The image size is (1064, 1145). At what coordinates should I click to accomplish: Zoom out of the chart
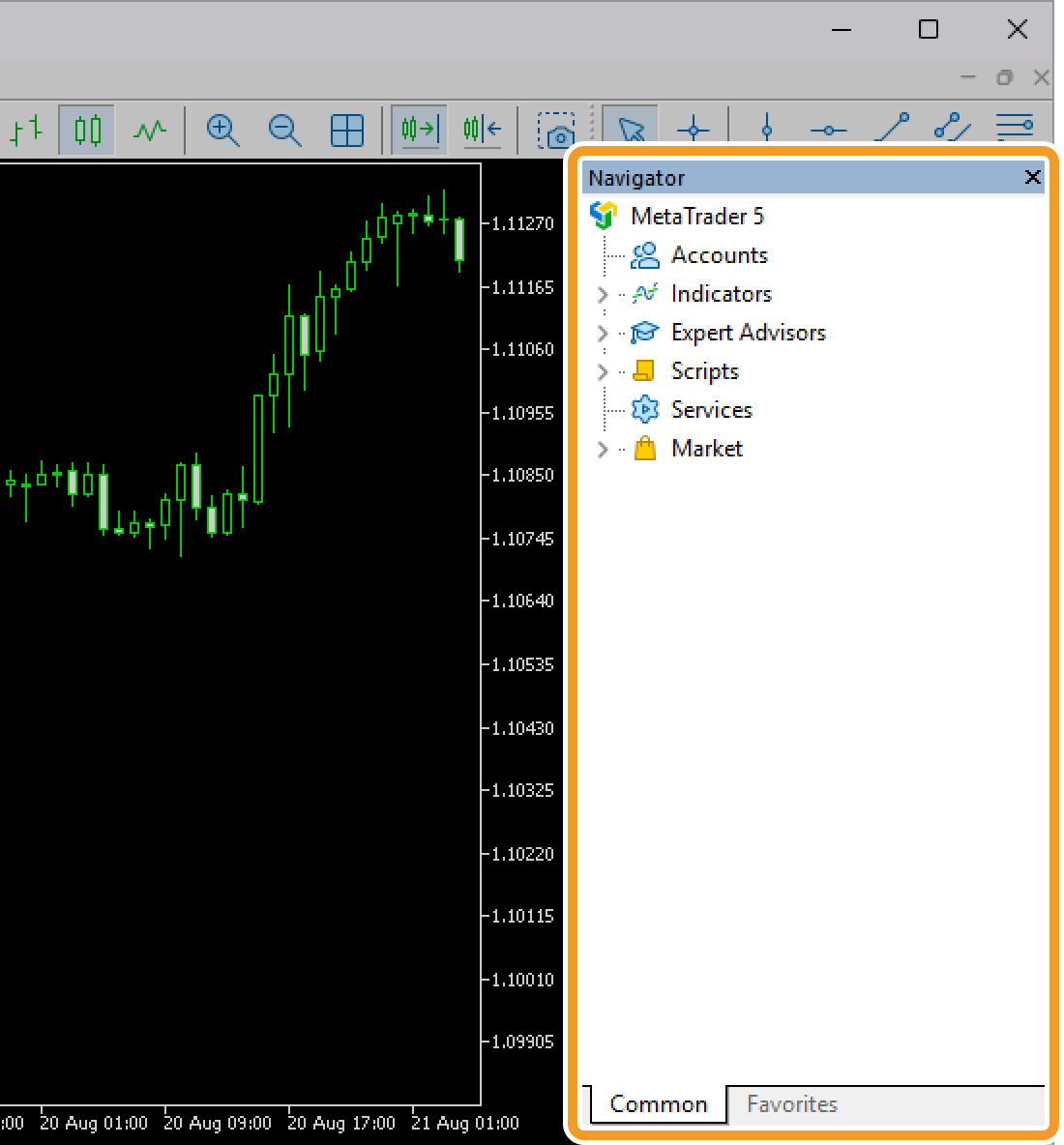(x=284, y=130)
